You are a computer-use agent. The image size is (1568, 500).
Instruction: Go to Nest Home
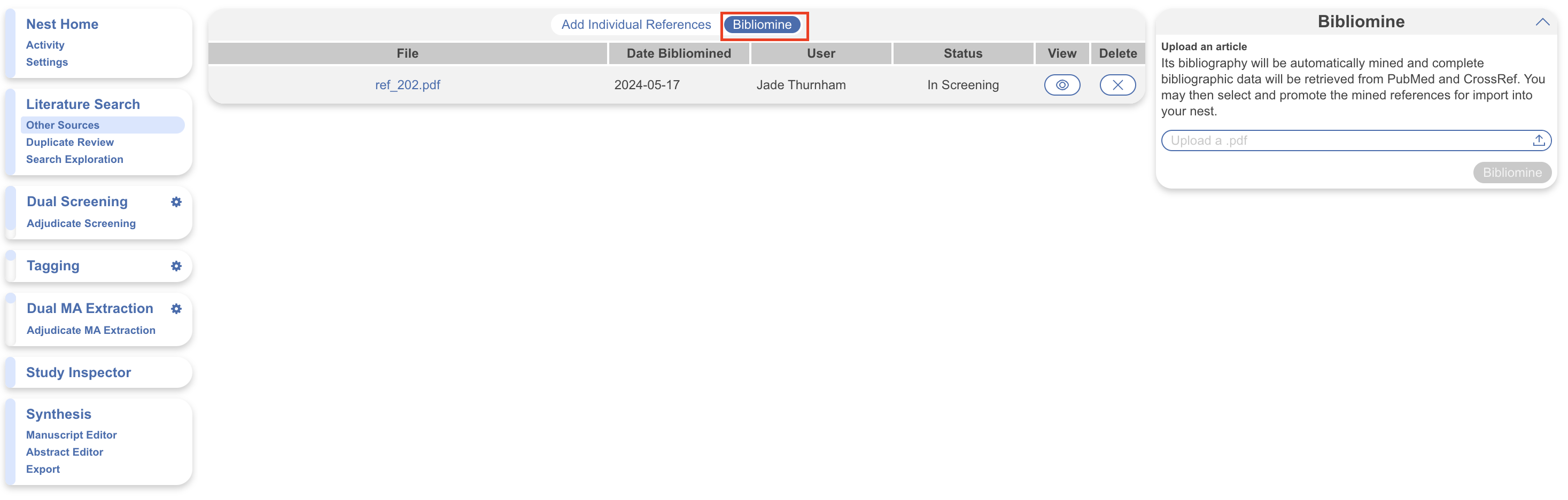(x=62, y=25)
